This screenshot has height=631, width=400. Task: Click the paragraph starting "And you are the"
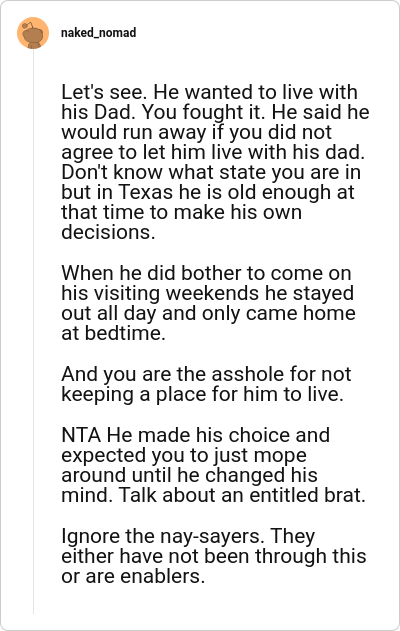(206, 384)
